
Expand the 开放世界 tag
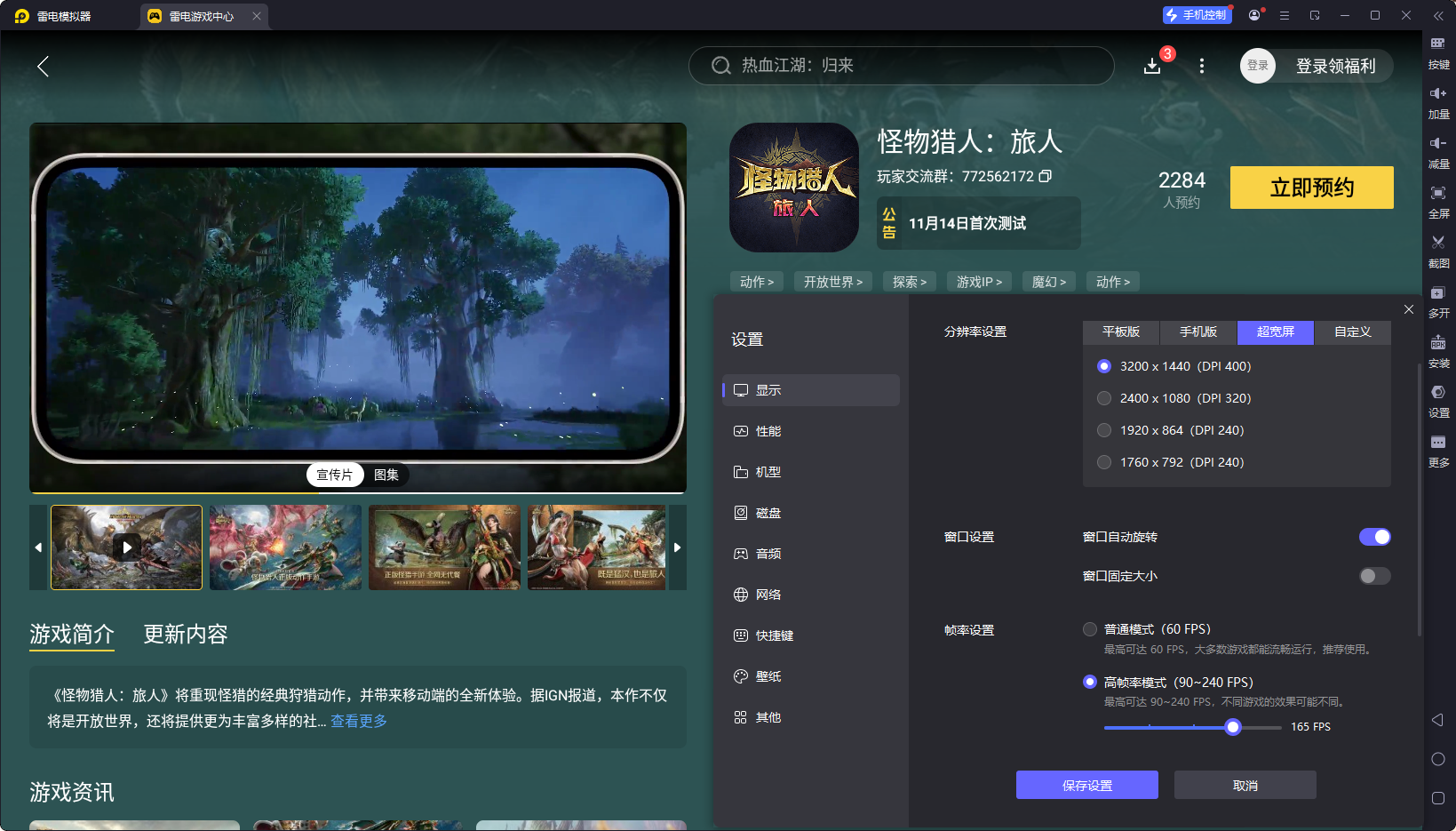tap(832, 281)
